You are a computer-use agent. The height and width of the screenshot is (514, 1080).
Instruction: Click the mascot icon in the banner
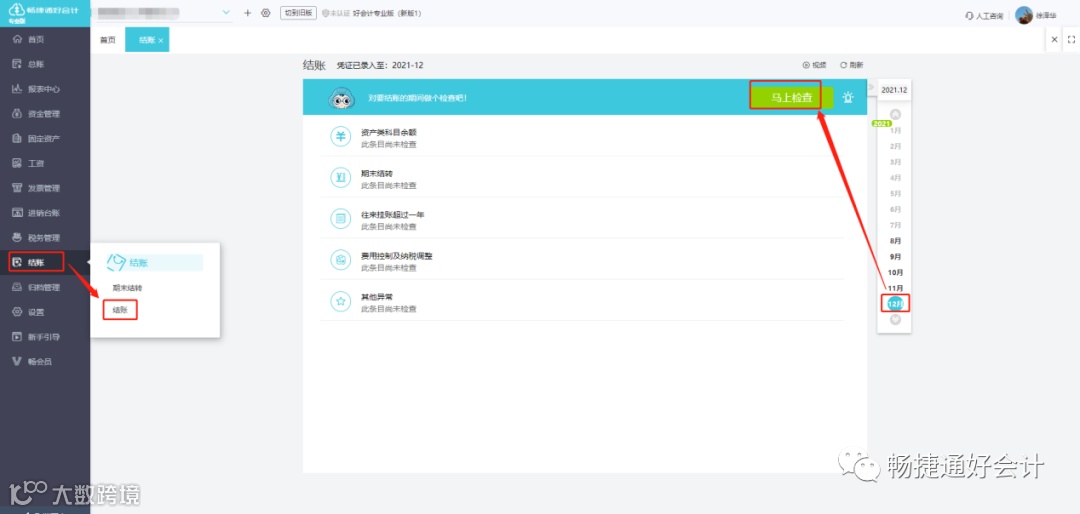click(x=340, y=99)
